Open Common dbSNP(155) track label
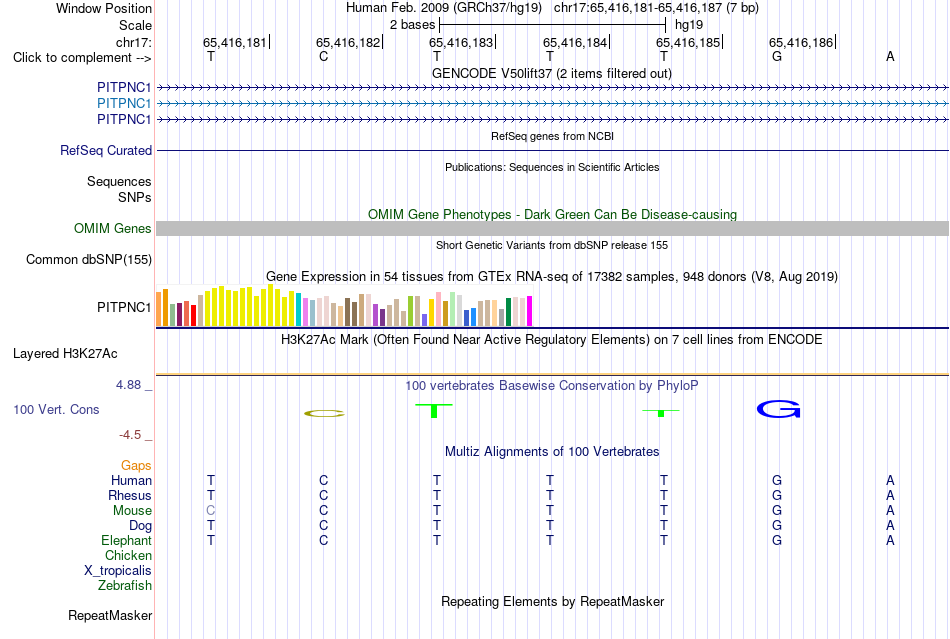The image size is (950, 639). [x=88, y=259]
